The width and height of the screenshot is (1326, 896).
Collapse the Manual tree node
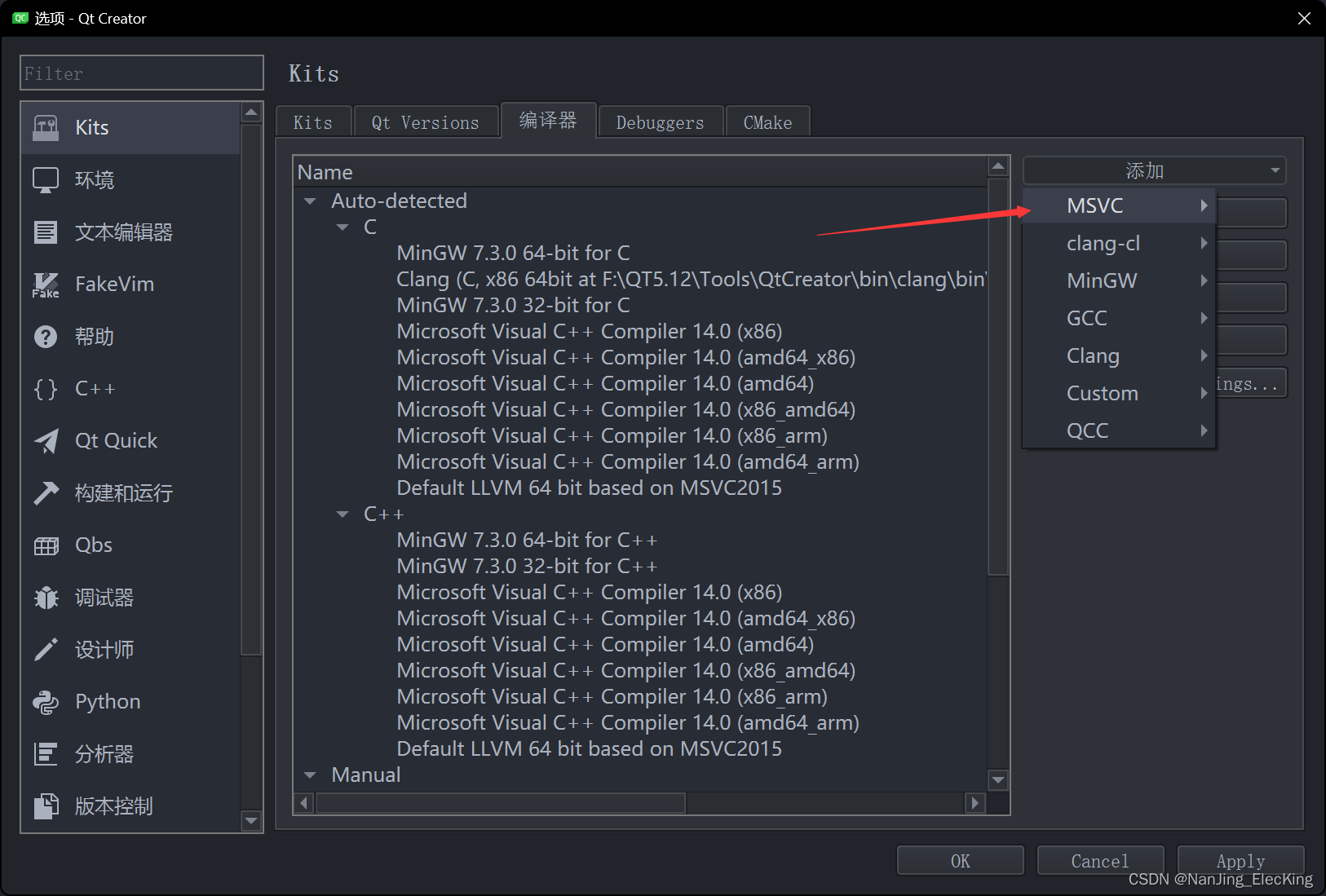(x=310, y=775)
